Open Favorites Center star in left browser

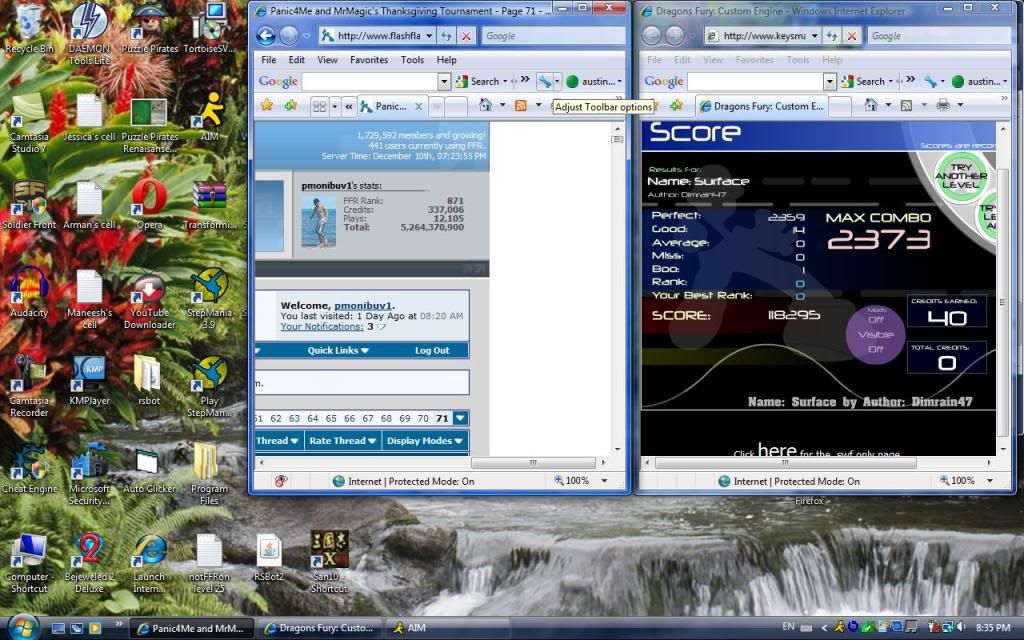click(267, 105)
